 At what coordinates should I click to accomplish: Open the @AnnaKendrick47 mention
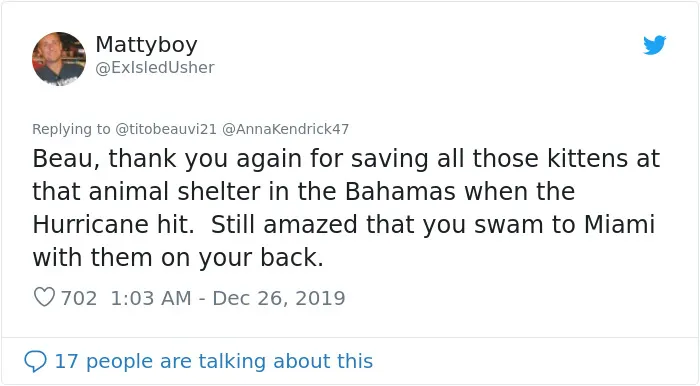click(x=285, y=129)
